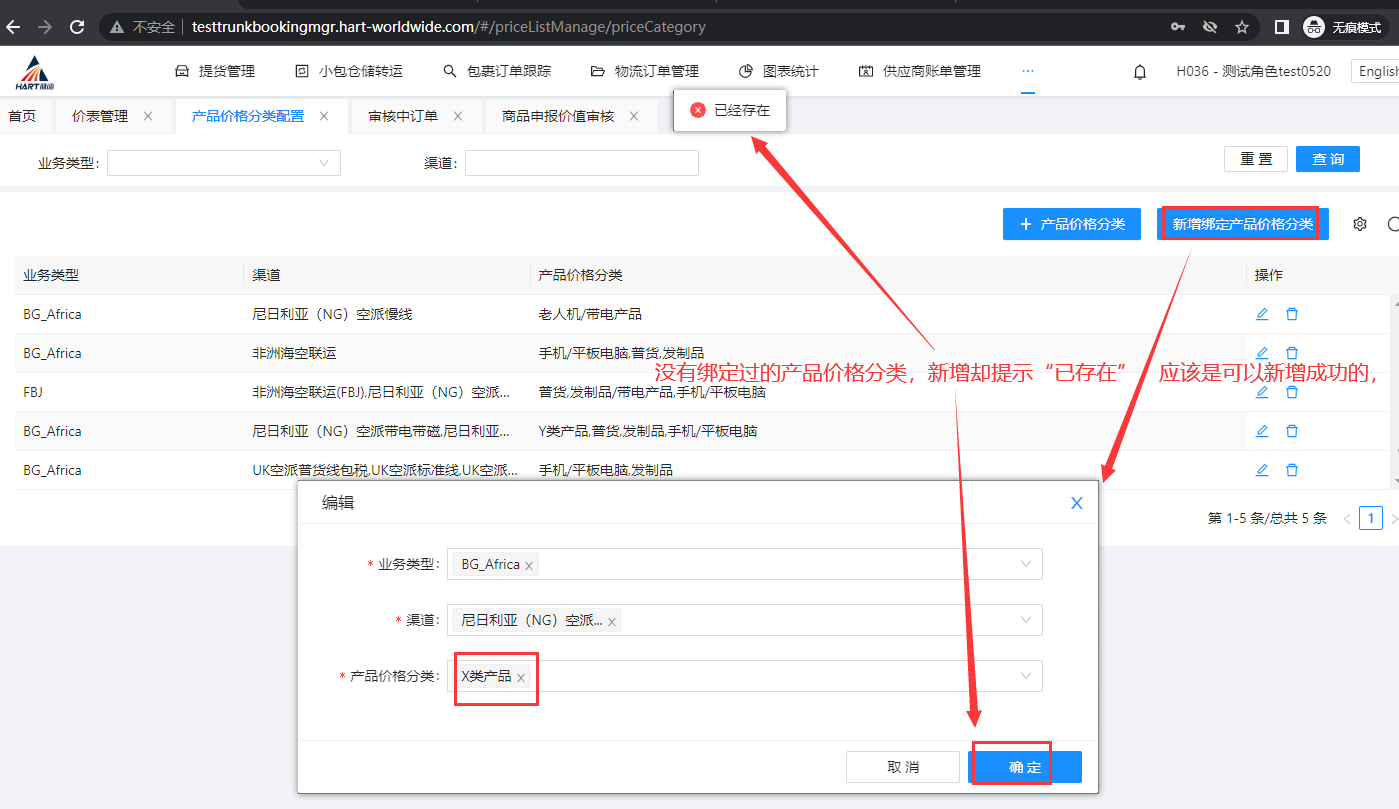Click the 确定 confirm button
Screen dimensions: 1399x809
[x=1025, y=767]
